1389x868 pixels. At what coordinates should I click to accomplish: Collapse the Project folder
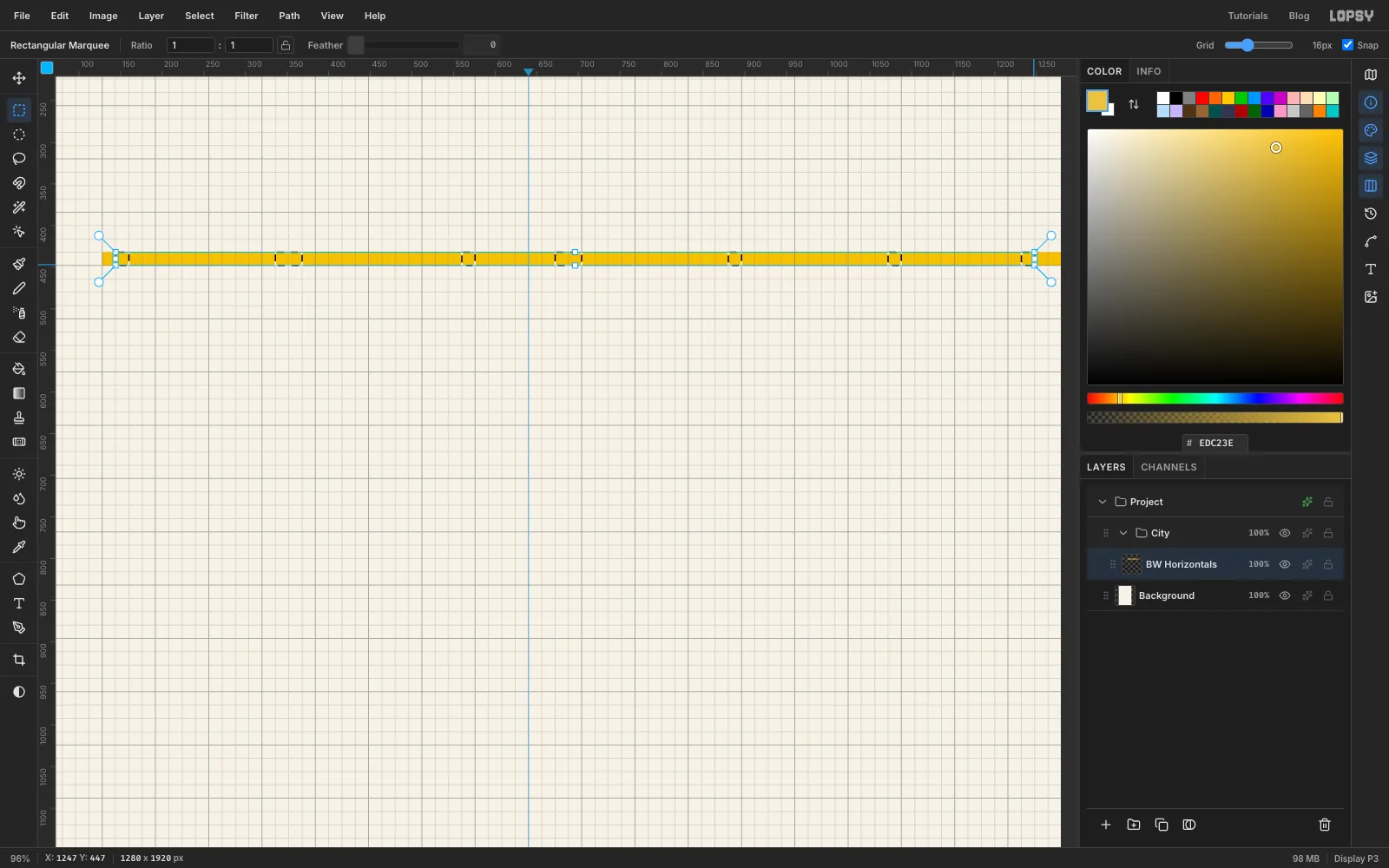1103,502
